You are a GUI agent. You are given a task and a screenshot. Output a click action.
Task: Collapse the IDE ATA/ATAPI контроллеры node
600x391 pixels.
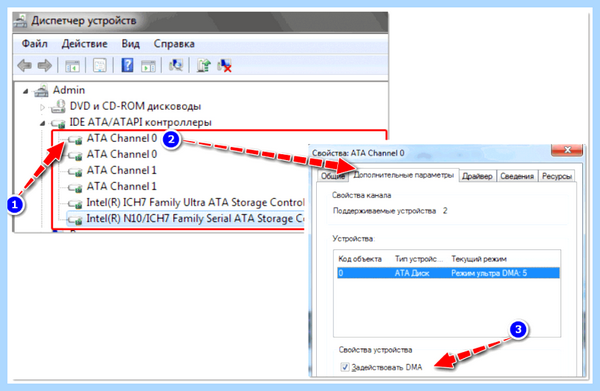click(x=42, y=123)
